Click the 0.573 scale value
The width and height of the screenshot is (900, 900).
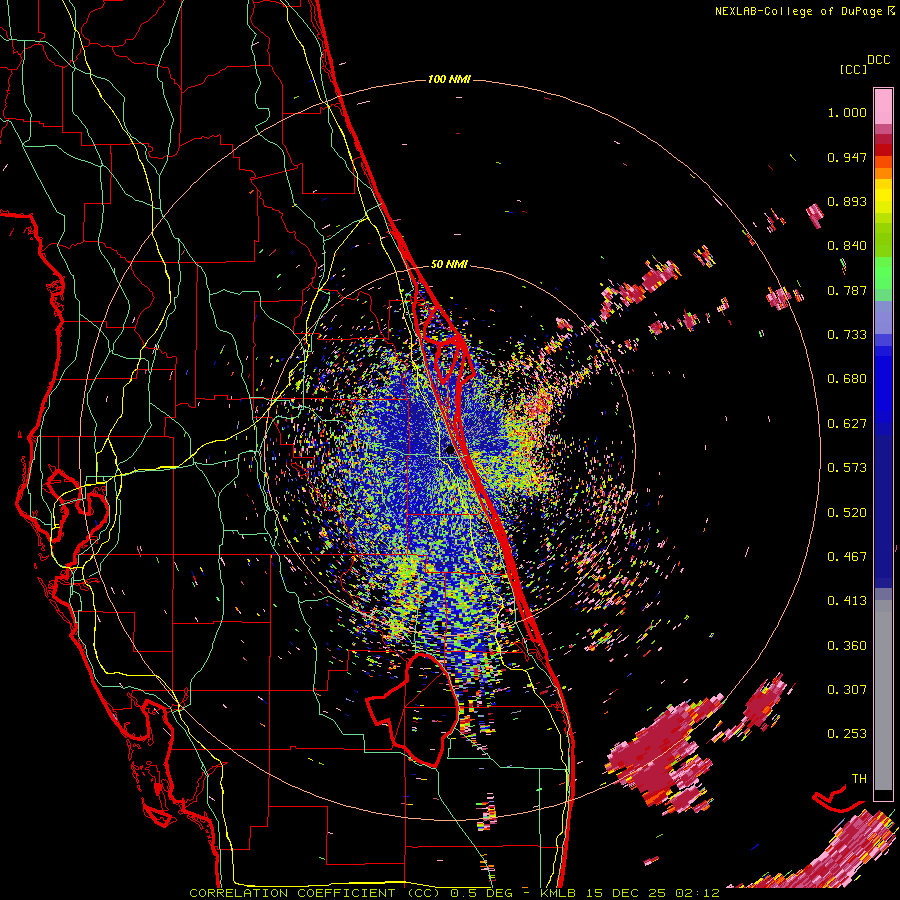847,468
